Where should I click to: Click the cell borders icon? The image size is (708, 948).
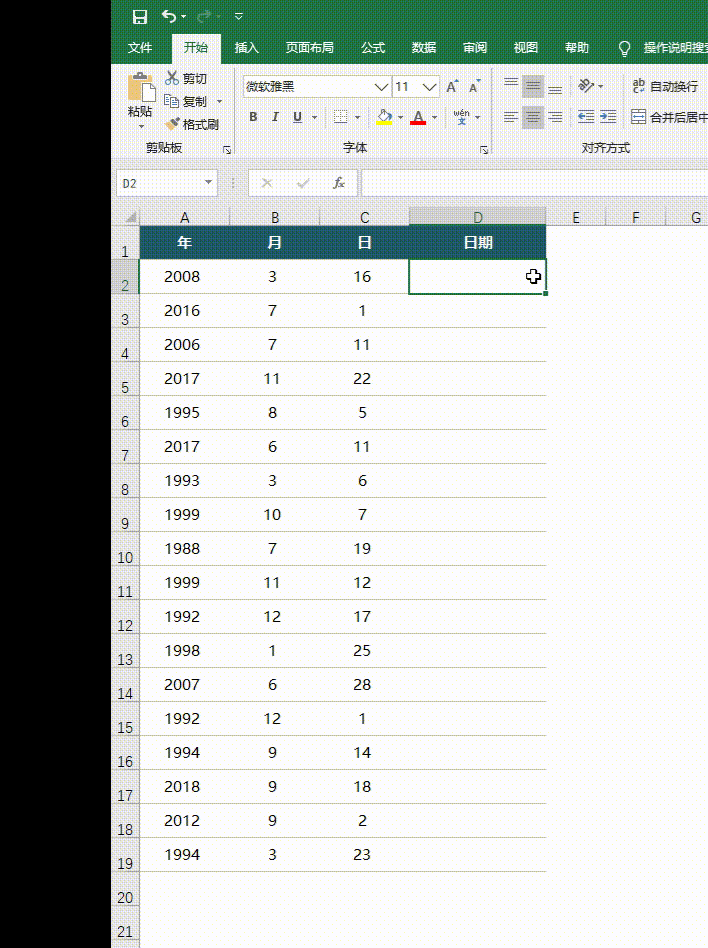pos(341,117)
